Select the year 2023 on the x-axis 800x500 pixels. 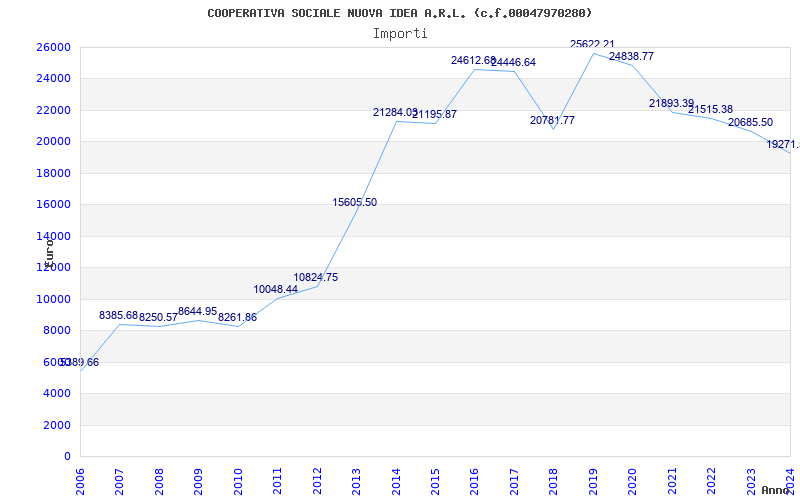[x=751, y=481]
